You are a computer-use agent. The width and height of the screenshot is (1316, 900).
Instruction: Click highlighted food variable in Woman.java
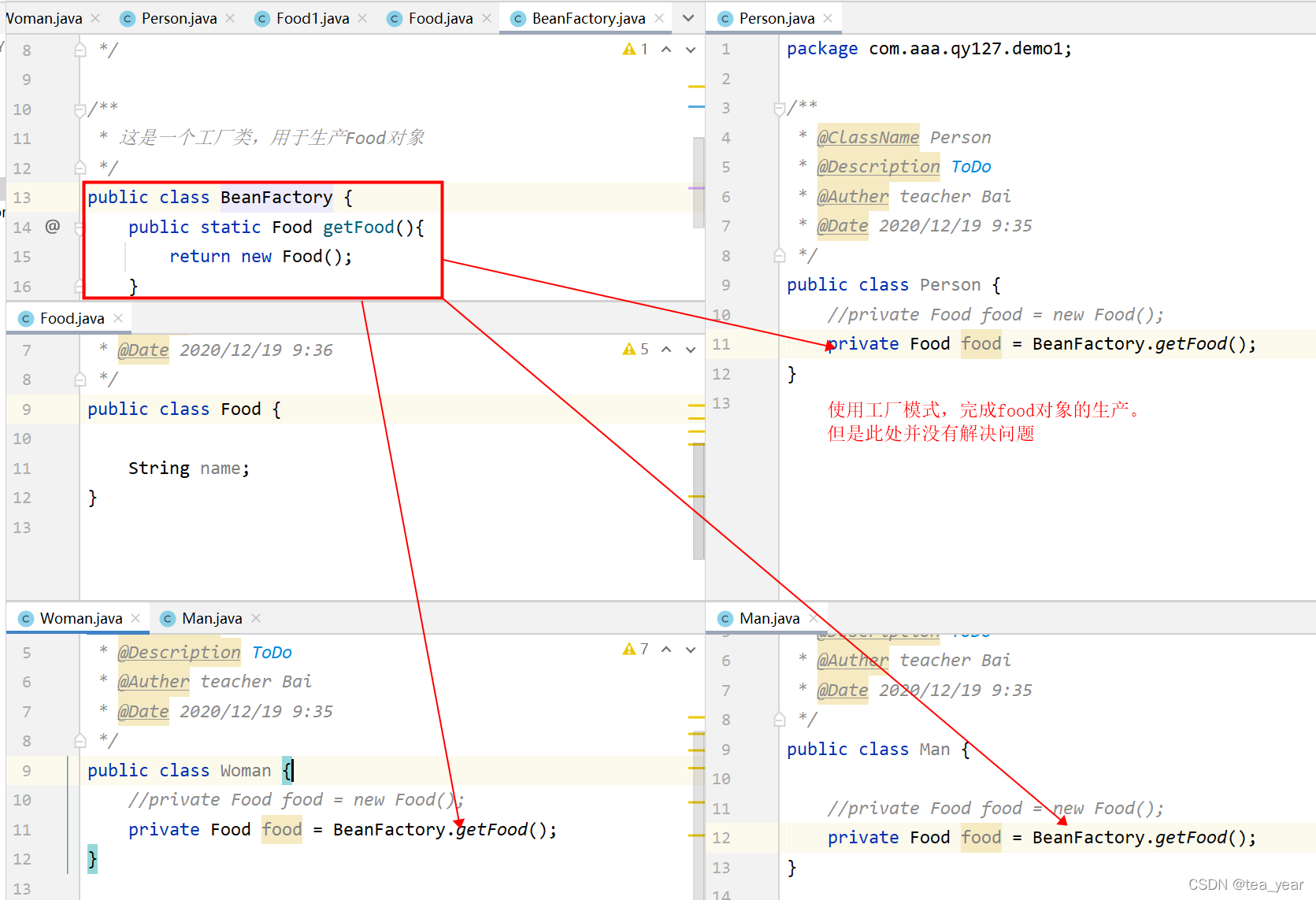click(x=282, y=829)
